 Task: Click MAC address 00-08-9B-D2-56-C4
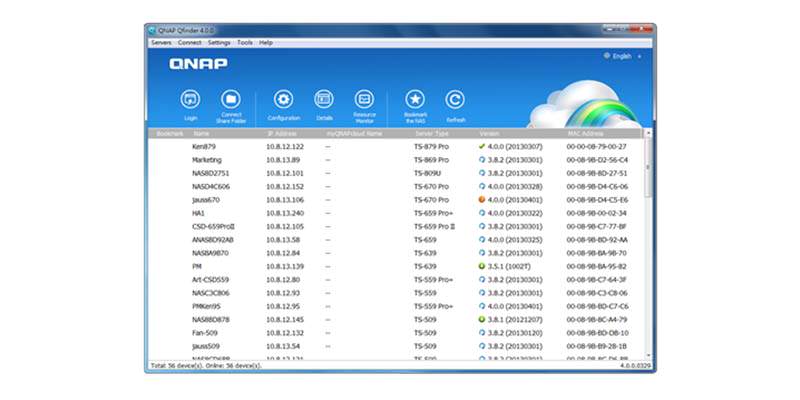point(597,160)
